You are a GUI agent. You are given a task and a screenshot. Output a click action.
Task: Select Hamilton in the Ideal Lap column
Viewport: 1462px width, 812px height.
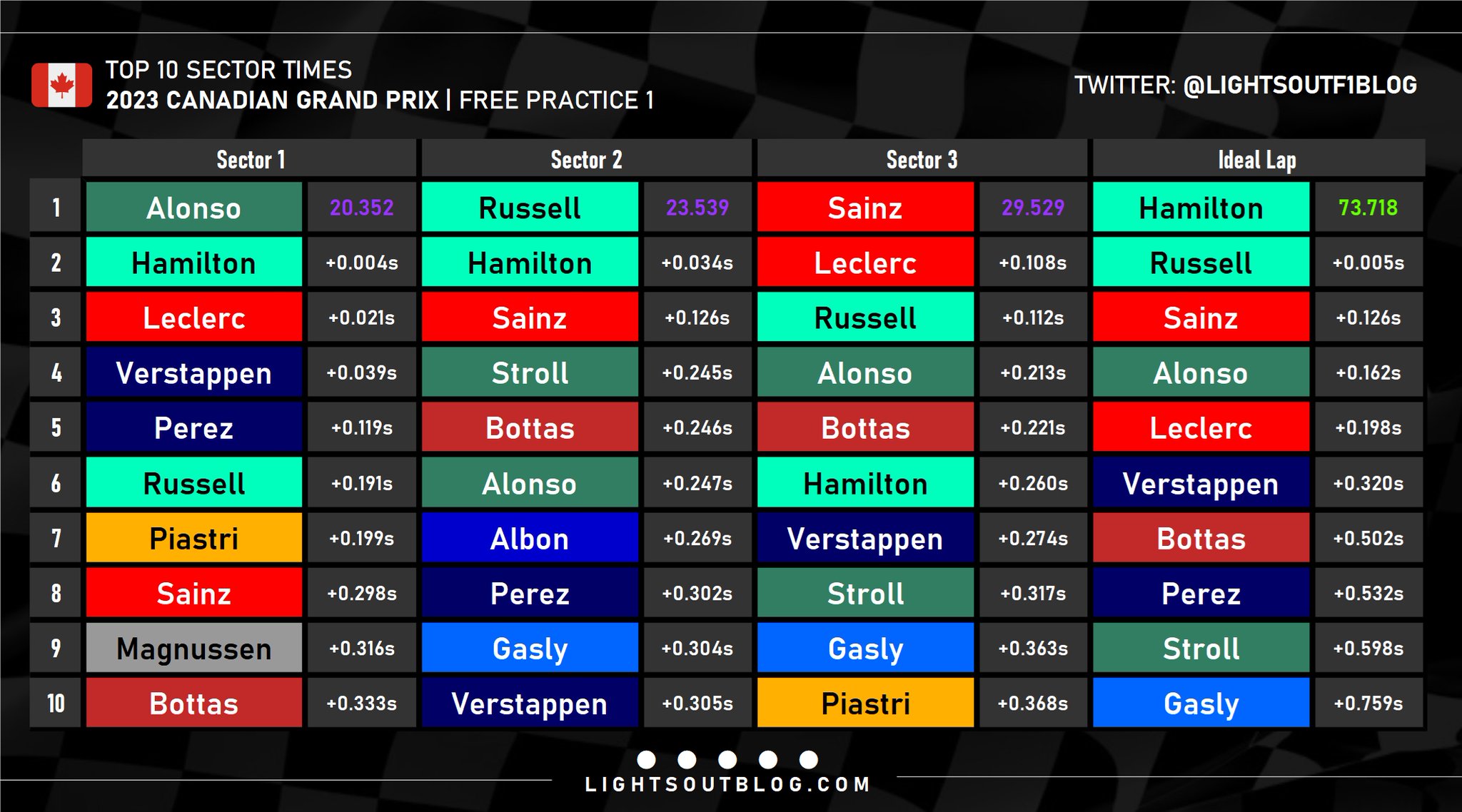[1201, 208]
